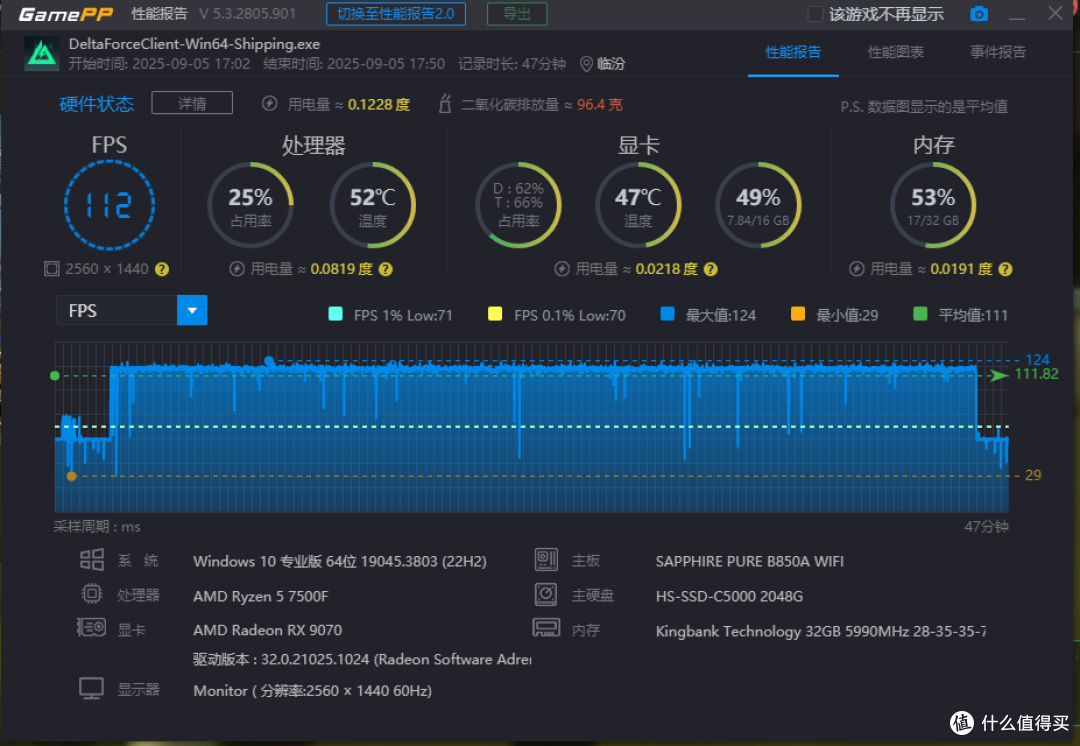1080x746 pixels.
Task: Click the 最小值 orange legend swatch
Action: coord(798,314)
